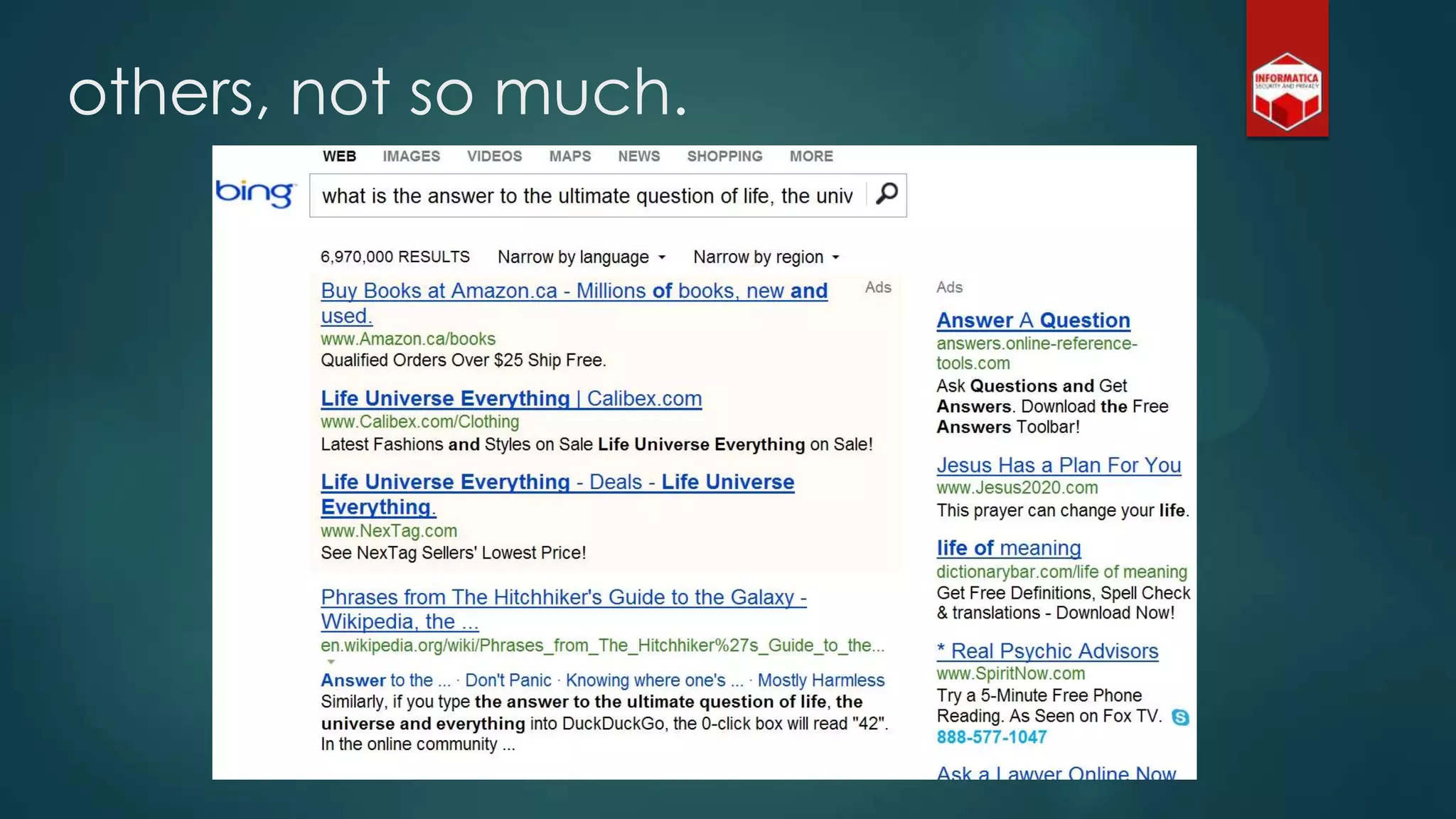
Task: Open the Shopping tab
Action: (x=724, y=156)
